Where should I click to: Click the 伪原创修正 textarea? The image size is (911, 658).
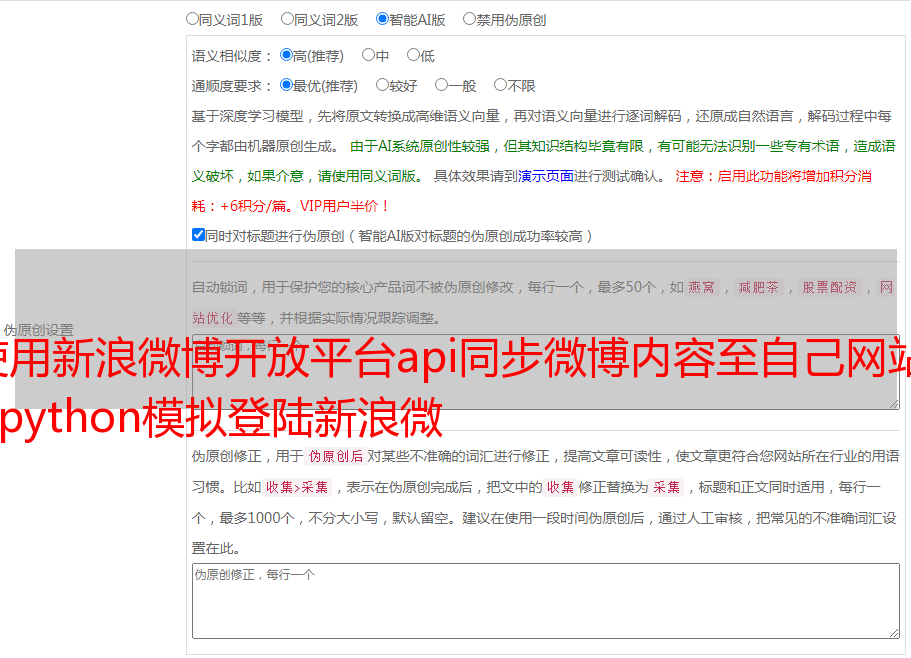point(546,601)
